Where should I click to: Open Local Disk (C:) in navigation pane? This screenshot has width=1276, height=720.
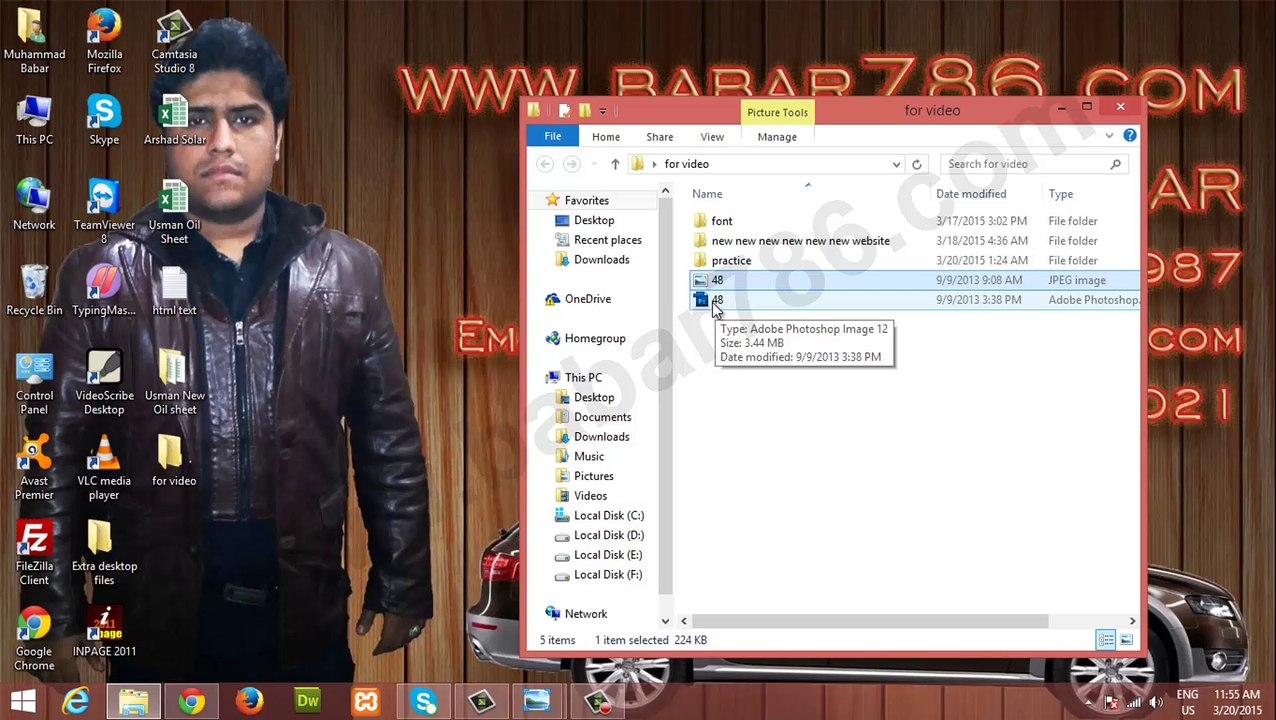click(x=608, y=516)
